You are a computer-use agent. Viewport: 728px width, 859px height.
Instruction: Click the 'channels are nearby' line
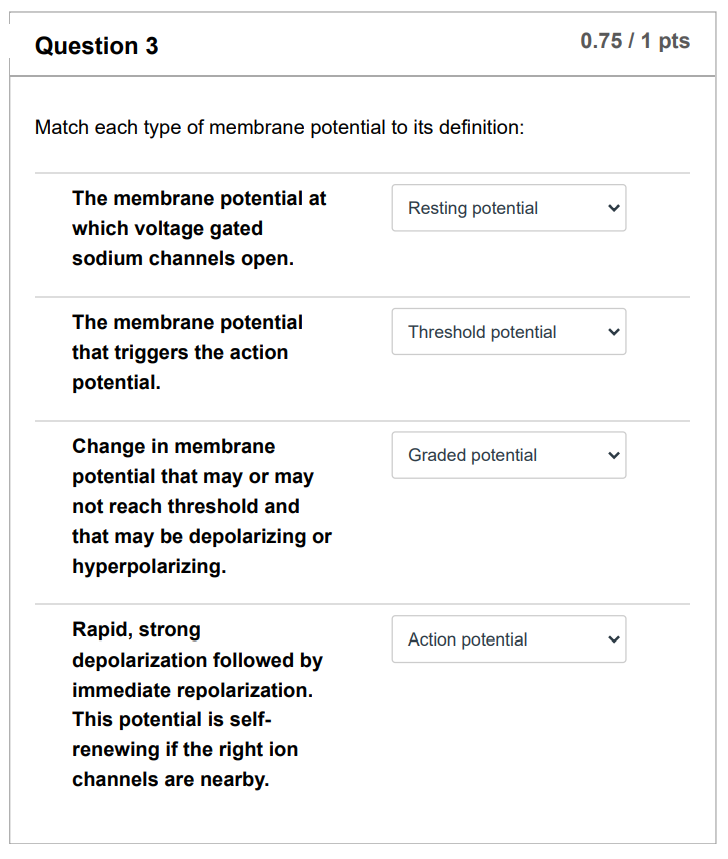170,779
